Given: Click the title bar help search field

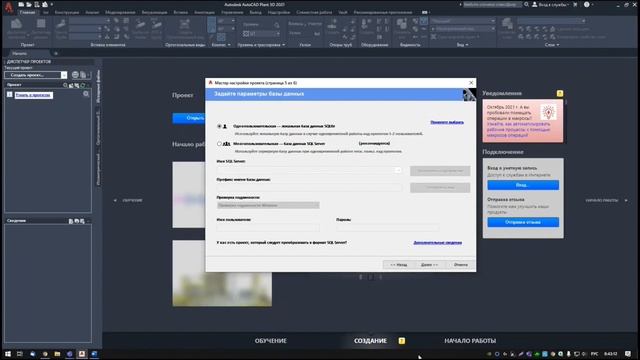Looking at the screenshot, I should [492, 4].
